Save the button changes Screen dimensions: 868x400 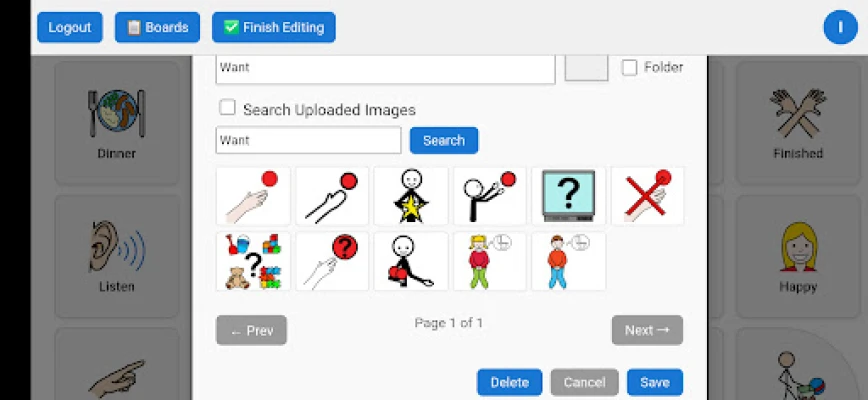655,382
